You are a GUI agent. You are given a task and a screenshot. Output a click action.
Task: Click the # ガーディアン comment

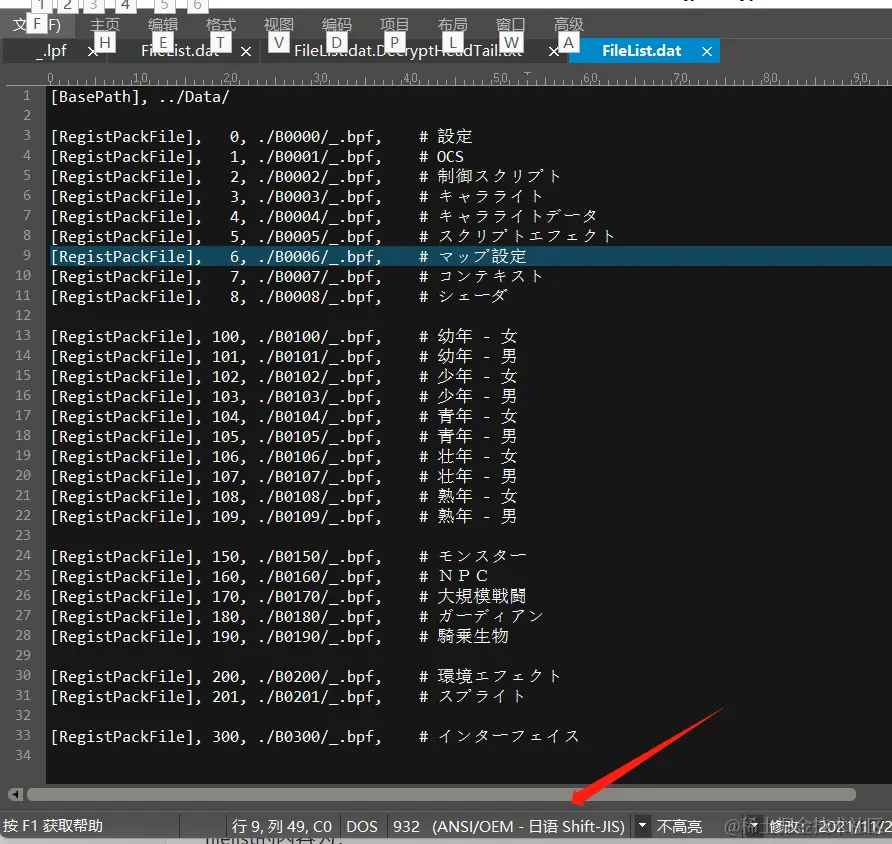coord(481,617)
